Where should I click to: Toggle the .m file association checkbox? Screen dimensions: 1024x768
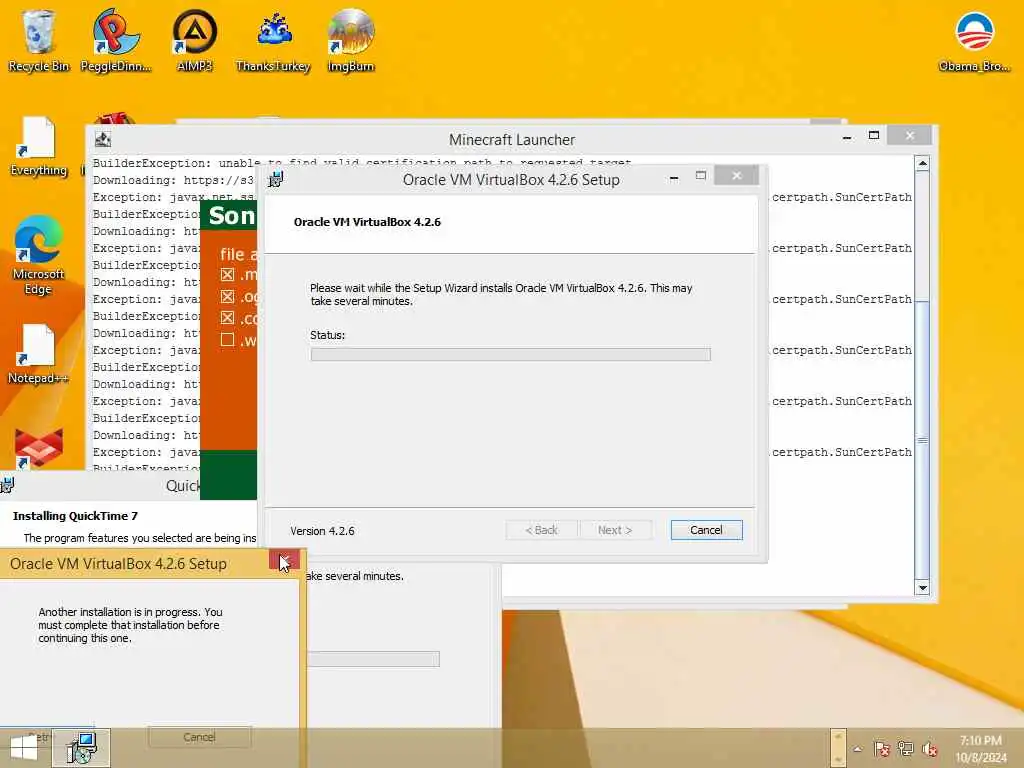tap(227, 275)
